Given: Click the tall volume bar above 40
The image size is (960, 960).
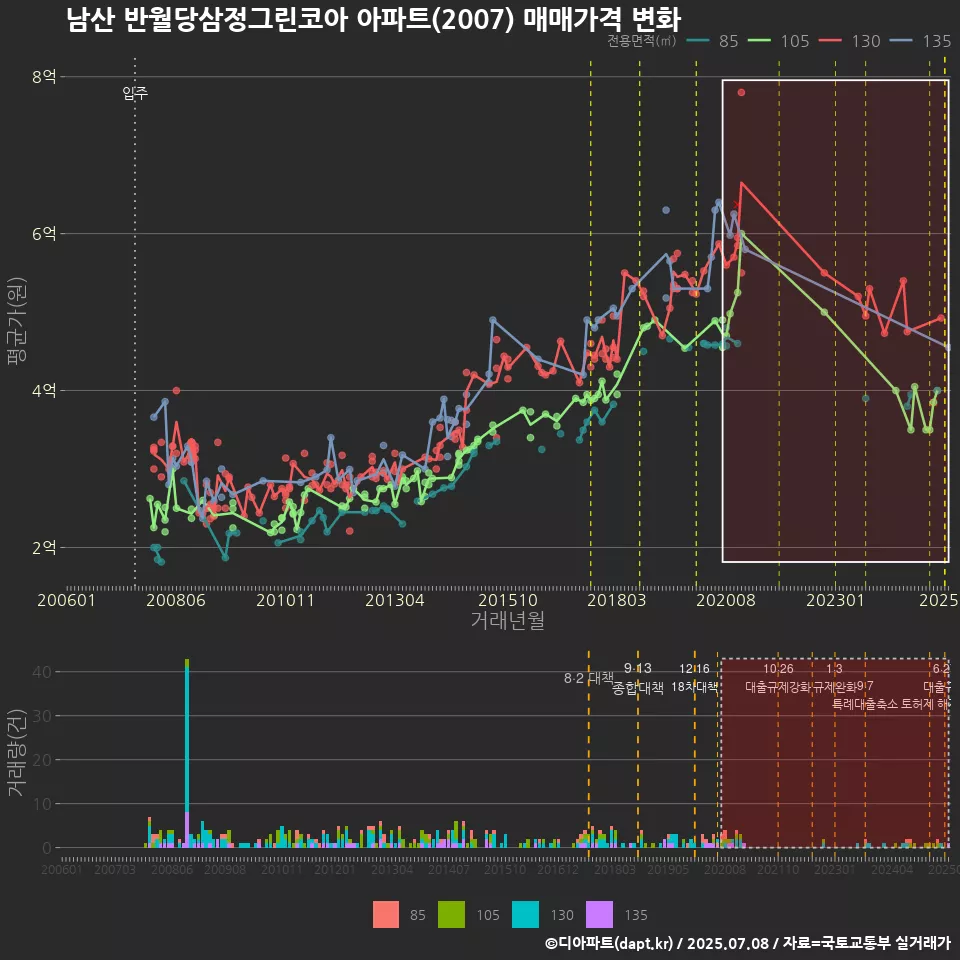Looking at the screenshot, I should point(187,753).
